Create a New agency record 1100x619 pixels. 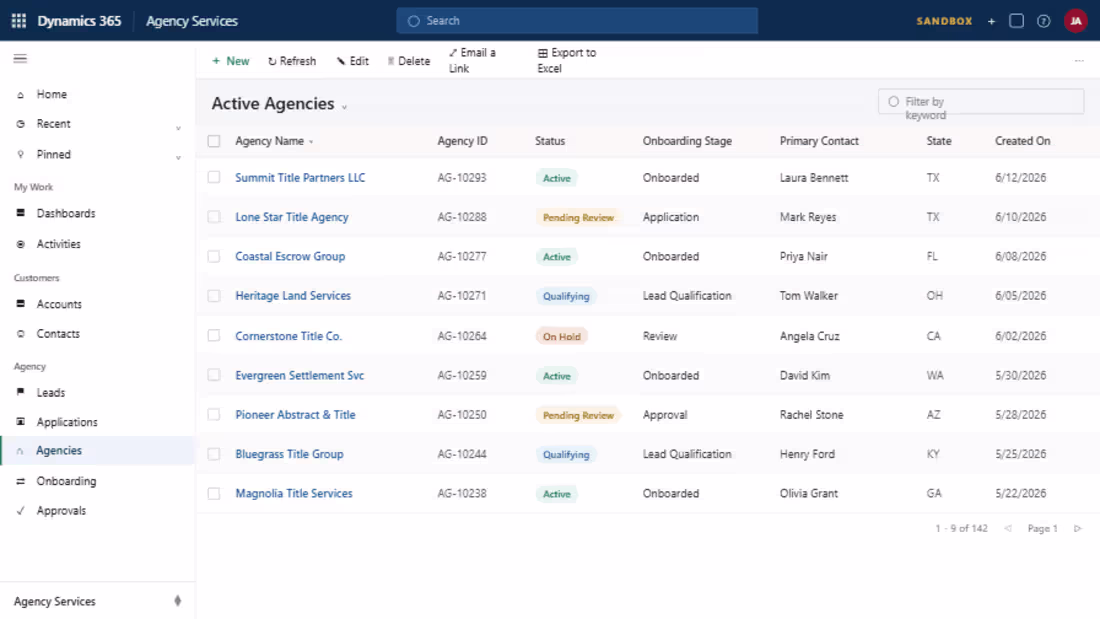point(231,61)
